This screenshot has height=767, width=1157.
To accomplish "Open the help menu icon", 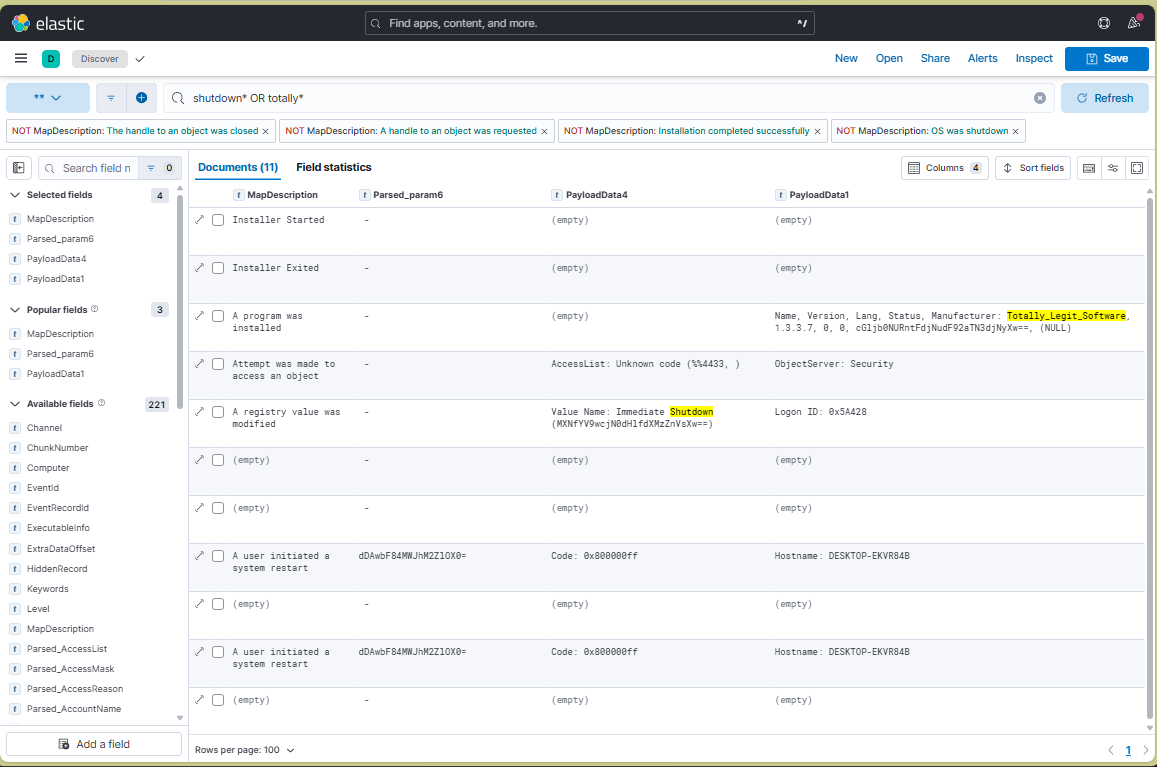I will [1104, 22].
